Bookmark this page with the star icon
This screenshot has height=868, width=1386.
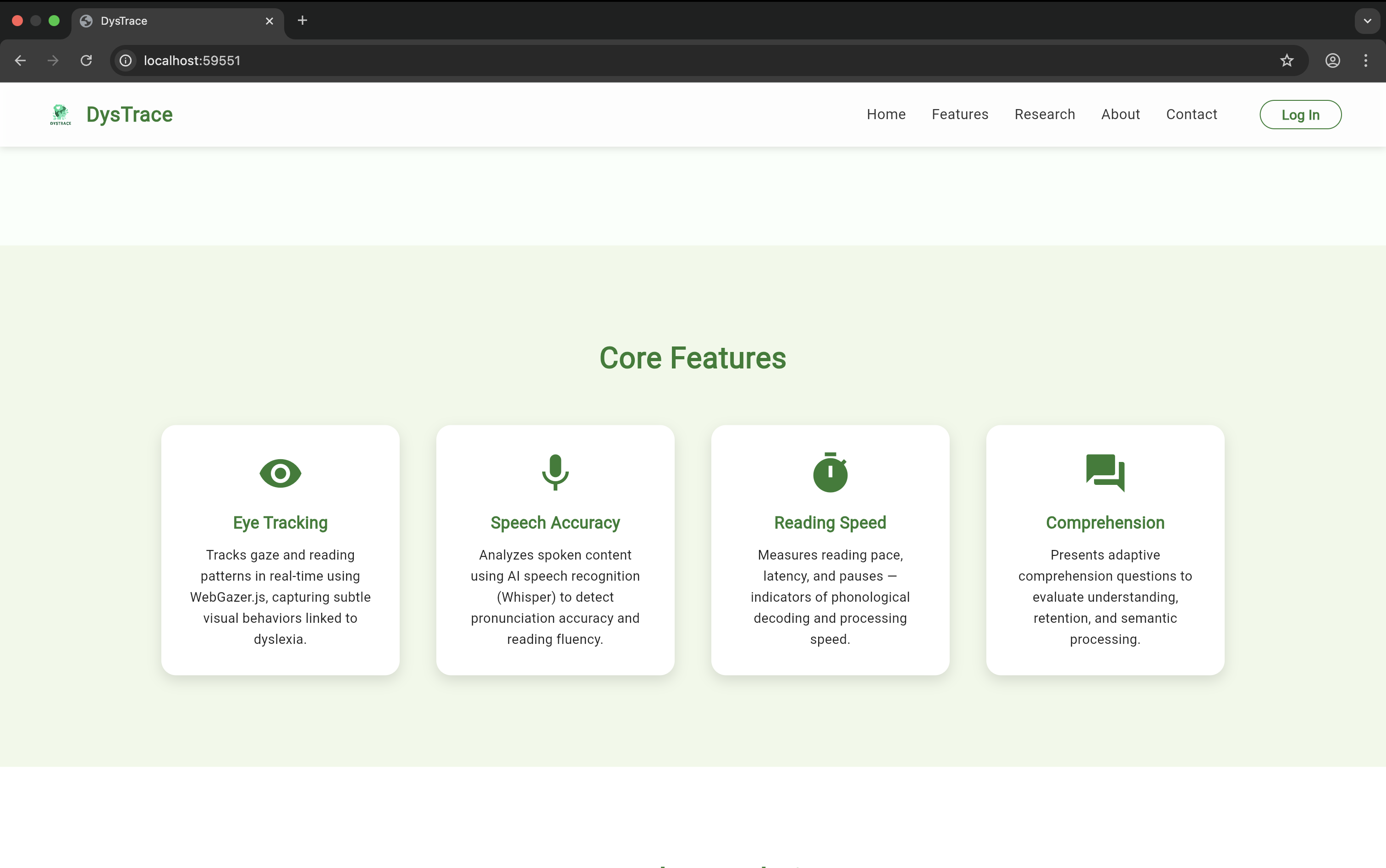[x=1286, y=61]
